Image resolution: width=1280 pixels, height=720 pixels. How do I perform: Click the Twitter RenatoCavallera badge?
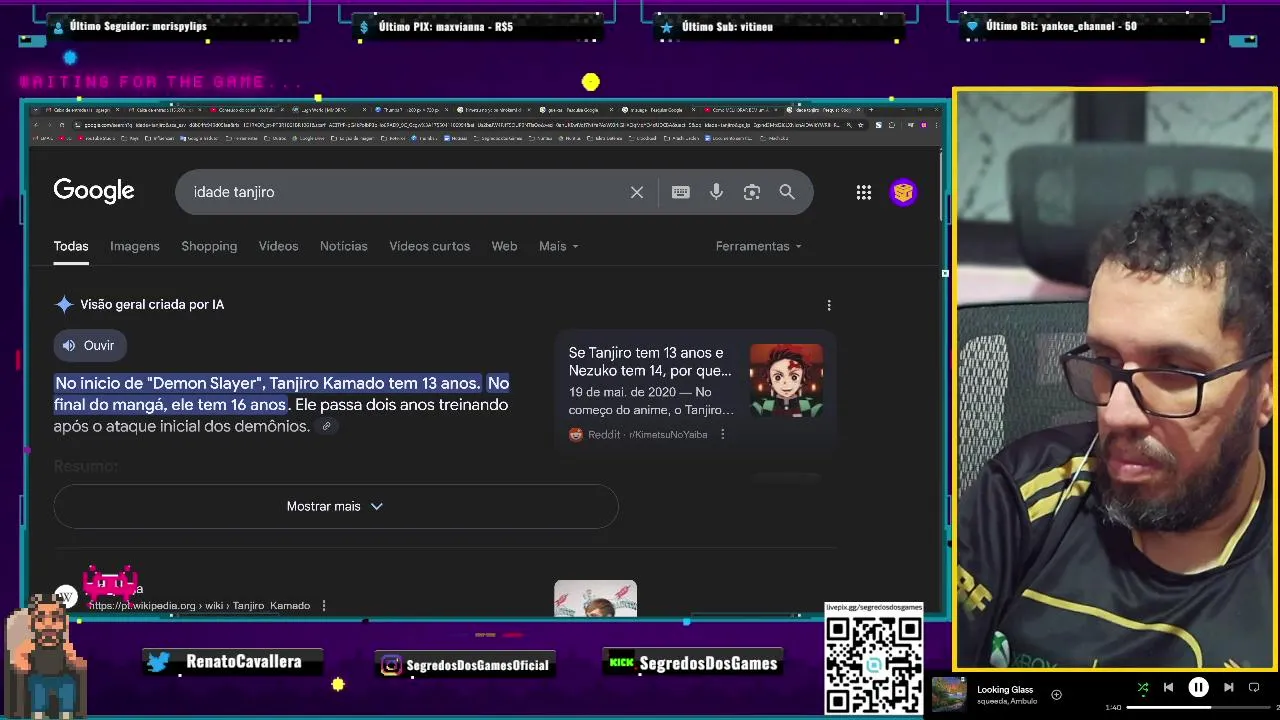coord(234,662)
